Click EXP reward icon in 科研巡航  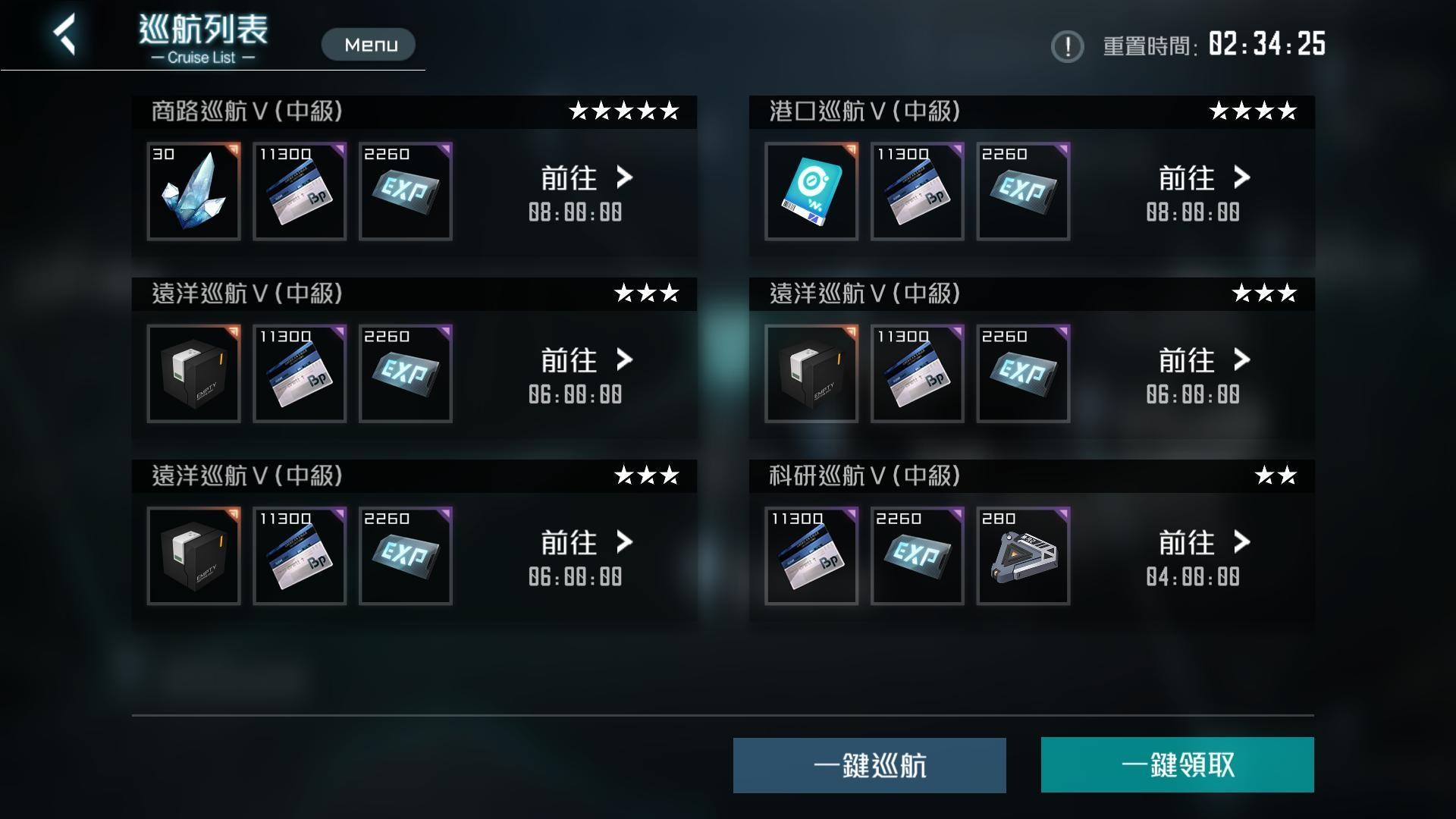(x=917, y=556)
